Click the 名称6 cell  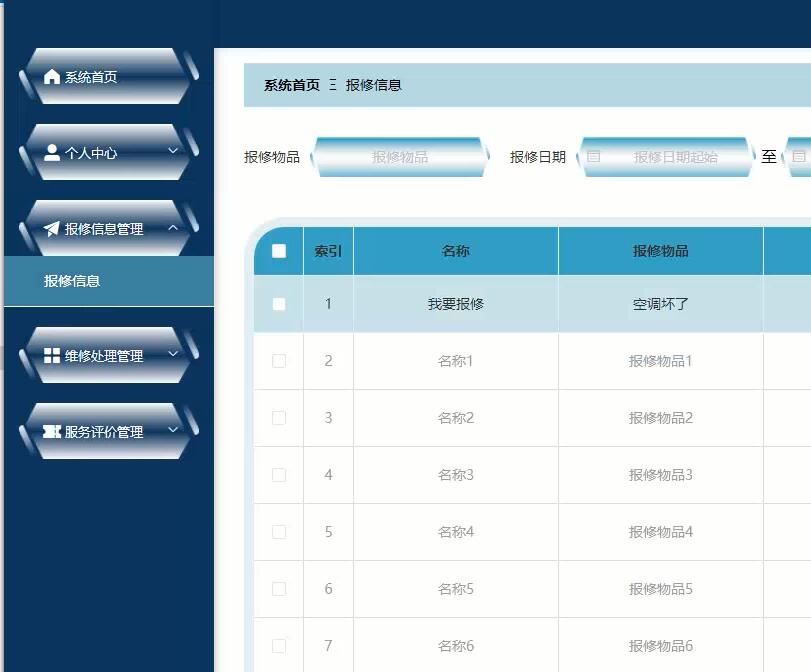tap(456, 645)
